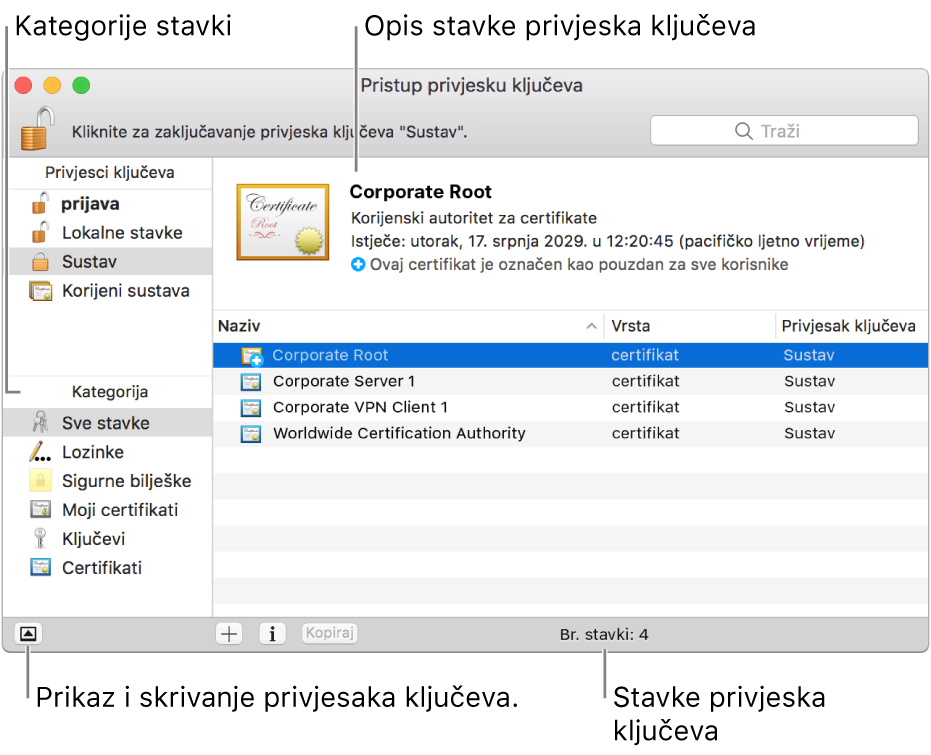931x755 pixels.
Task: Click the Sigurne bilješke note icon
Action: 40,481
